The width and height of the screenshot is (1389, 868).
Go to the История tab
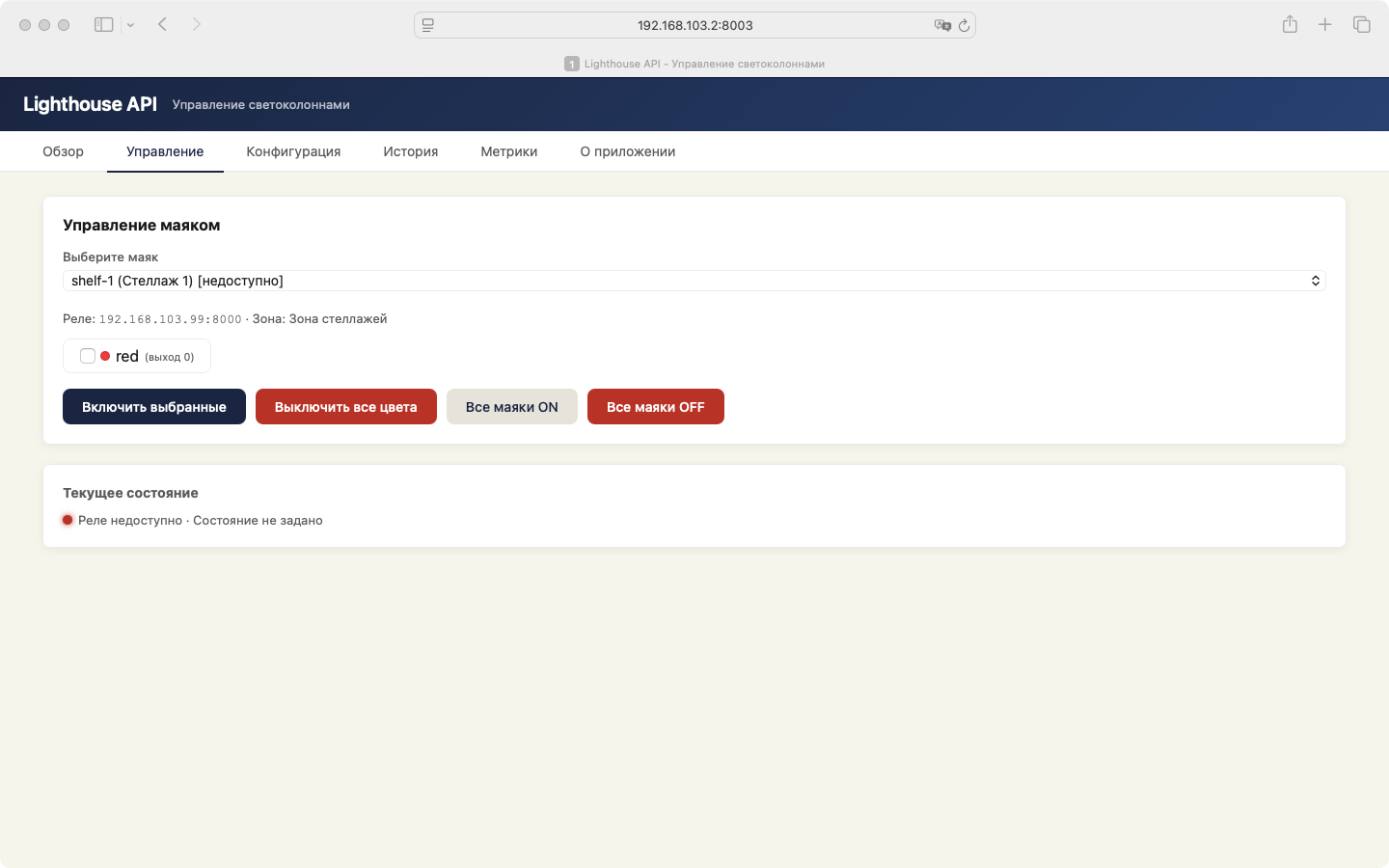click(410, 151)
